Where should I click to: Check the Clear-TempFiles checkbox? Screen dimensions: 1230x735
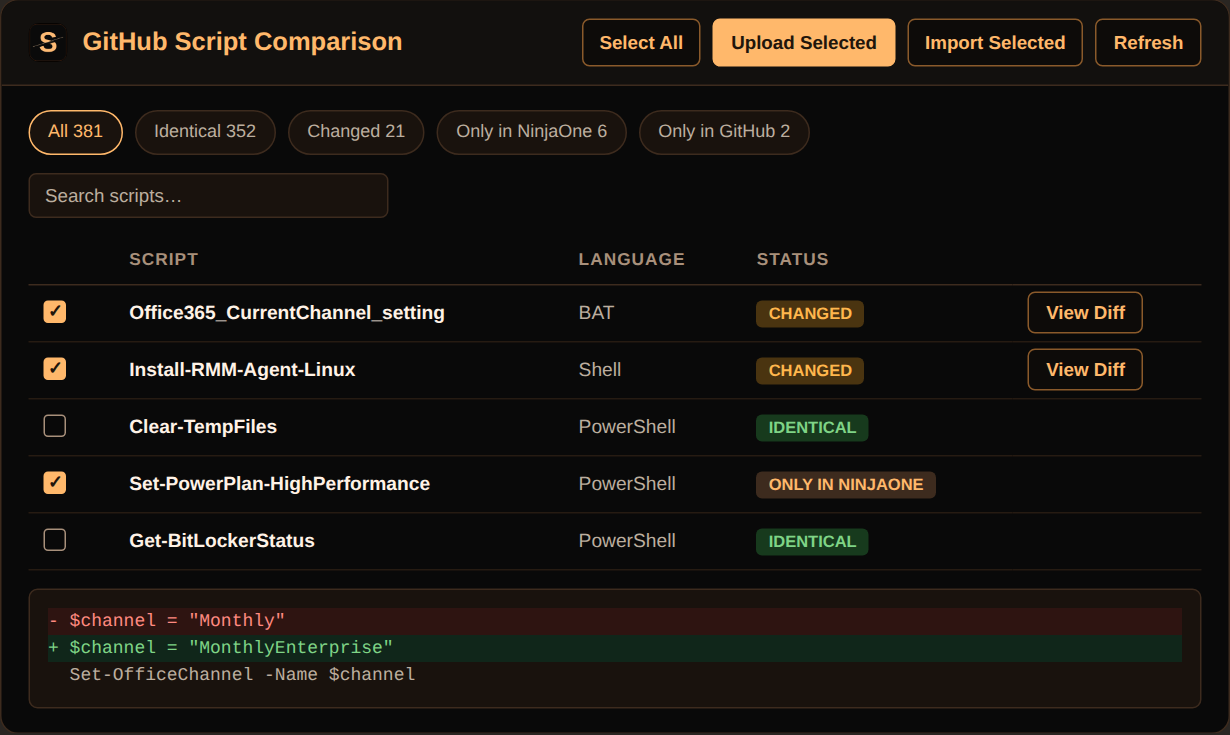tap(55, 426)
